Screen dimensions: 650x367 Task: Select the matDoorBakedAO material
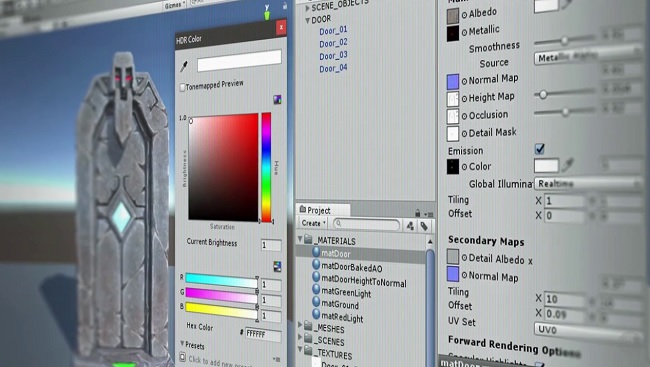(x=352, y=268)
